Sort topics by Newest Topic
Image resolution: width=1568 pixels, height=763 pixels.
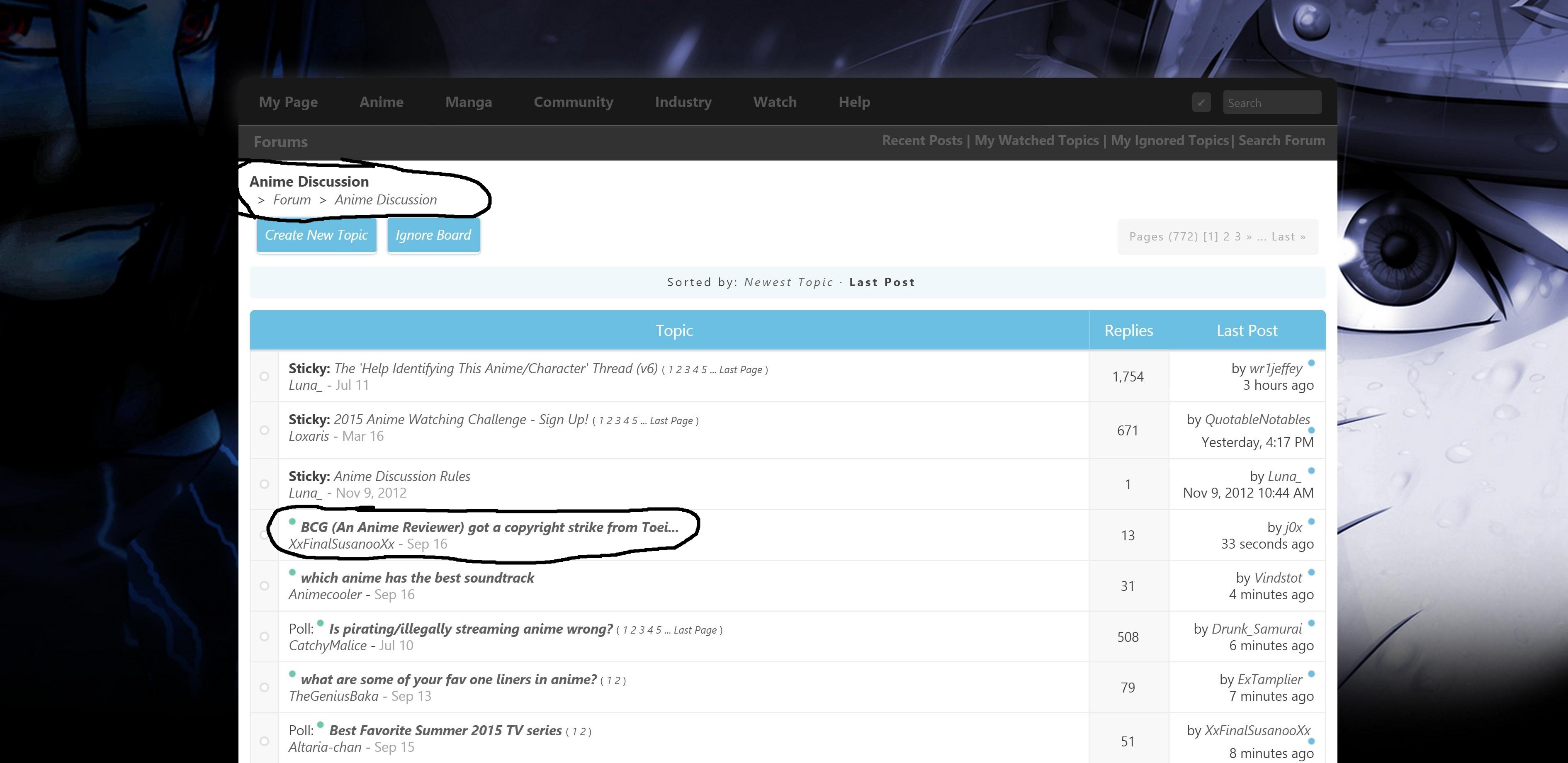(x=788, y=282)
